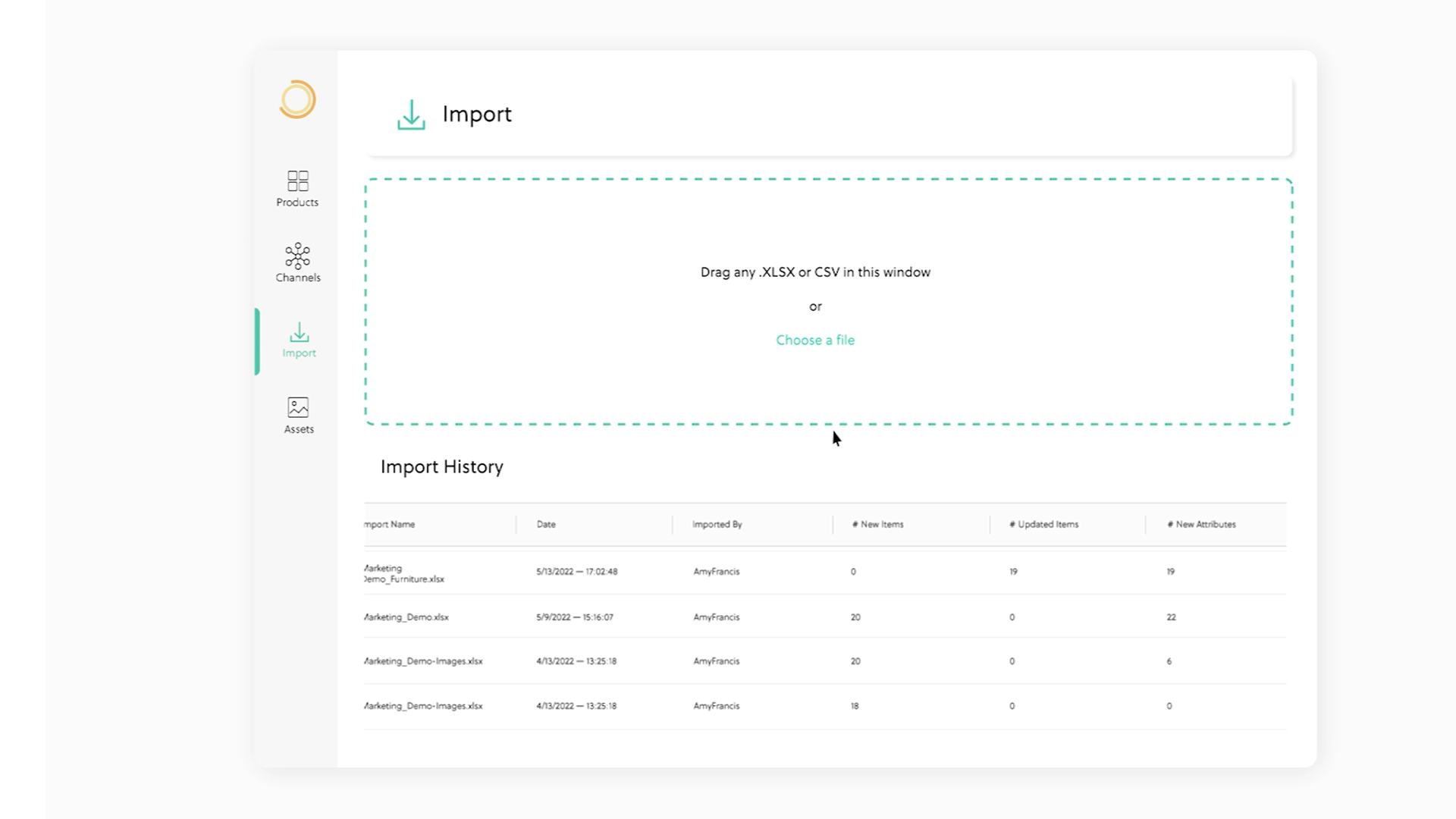Select the Marketing_Demo-Images.xlsx row with 18 new items
This screenshot has width=1456, height=819.
[x=423, y=706]
